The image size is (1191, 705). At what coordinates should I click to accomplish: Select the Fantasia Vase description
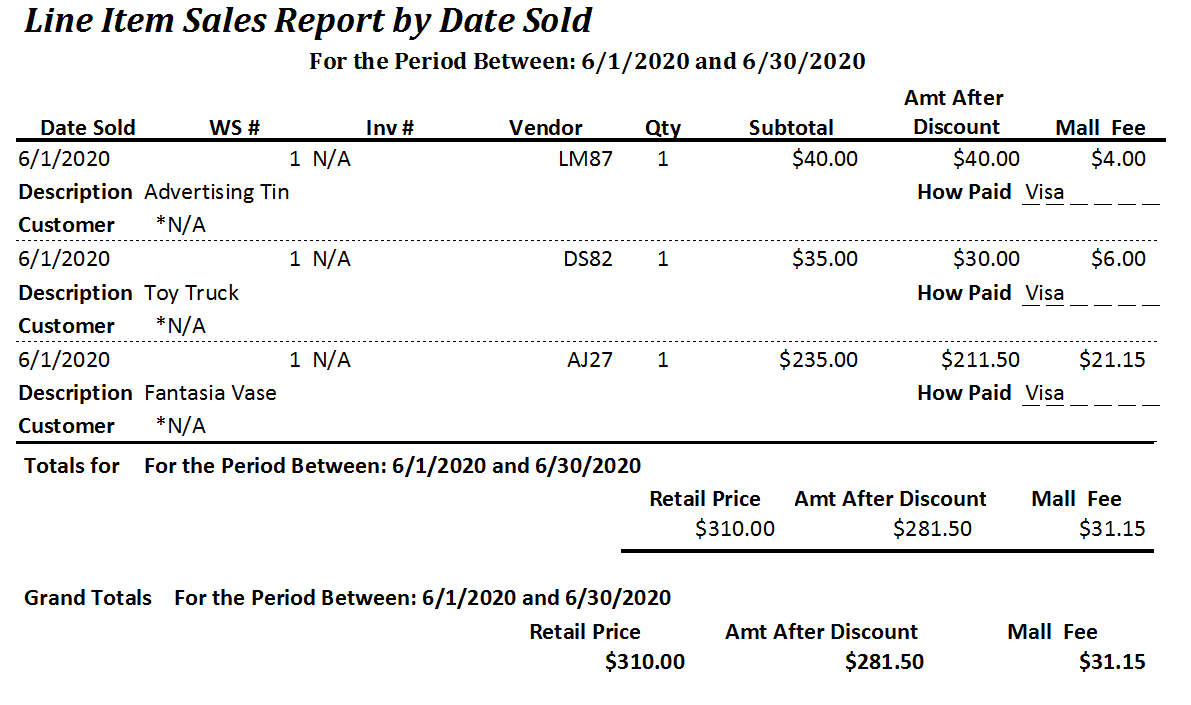point(210,393)
